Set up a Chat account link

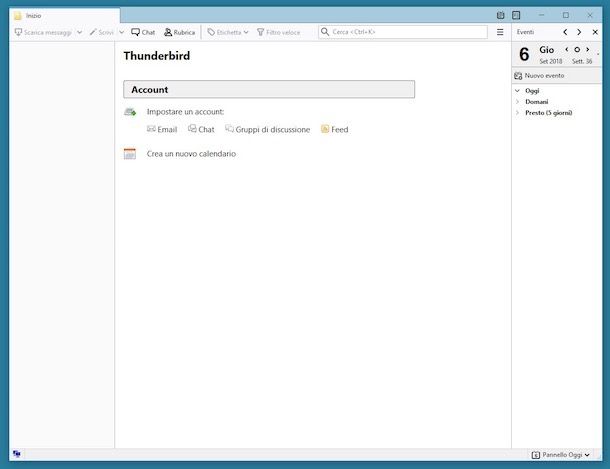201,130
